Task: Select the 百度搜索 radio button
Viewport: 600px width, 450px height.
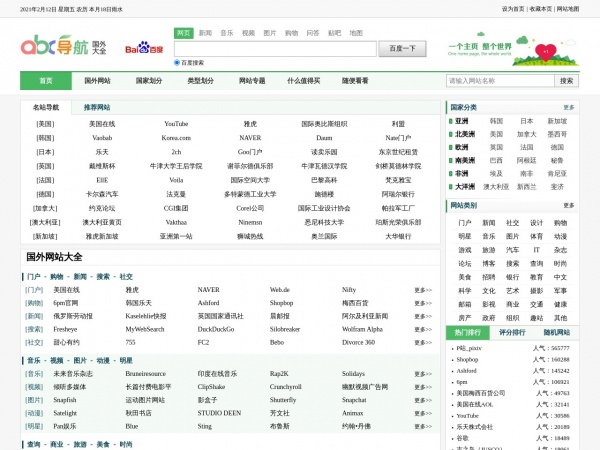Action: pos(177,62)
